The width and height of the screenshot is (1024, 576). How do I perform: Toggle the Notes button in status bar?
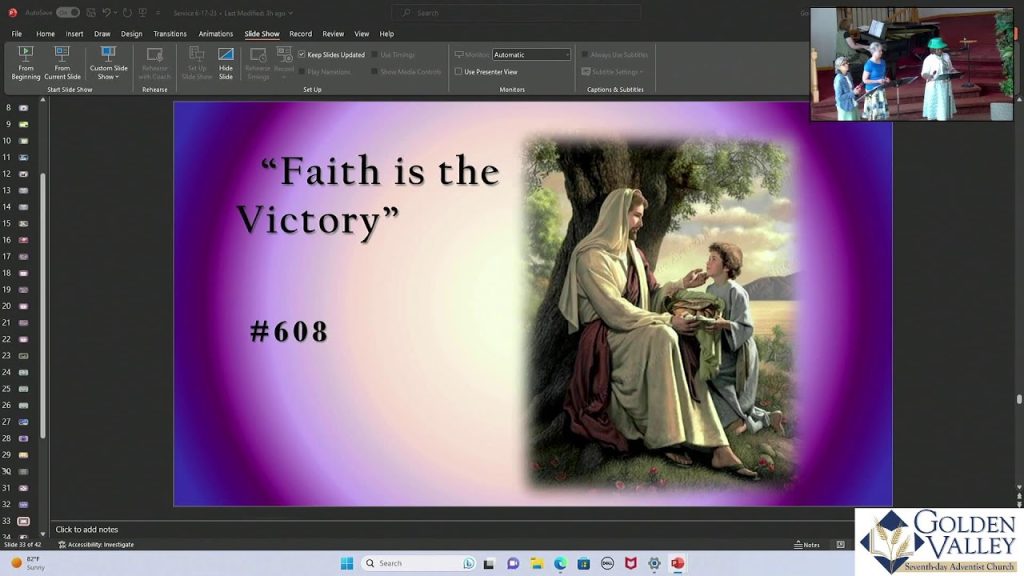tap(807, 545)
